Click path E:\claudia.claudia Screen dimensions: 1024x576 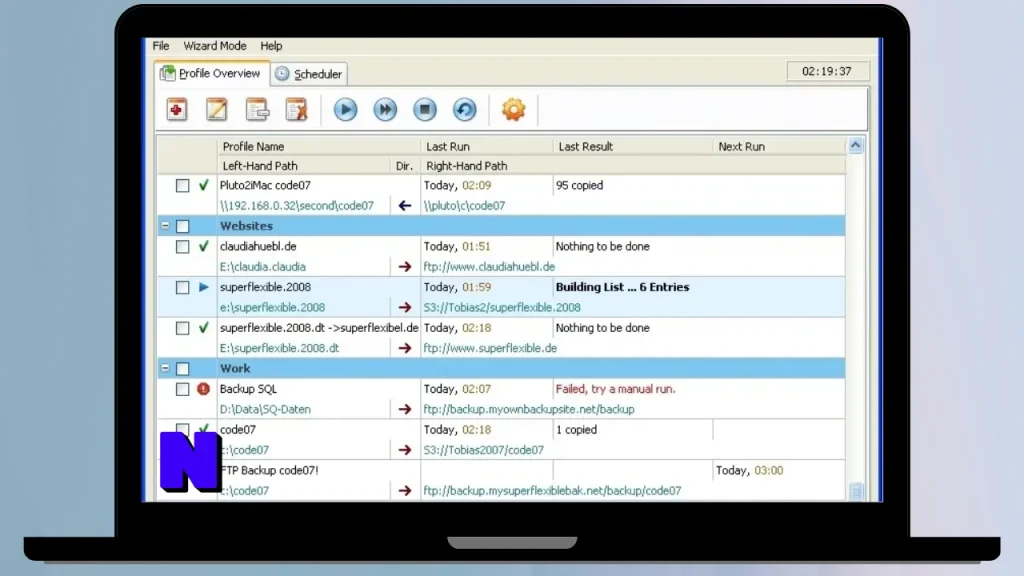pos(263,266)
